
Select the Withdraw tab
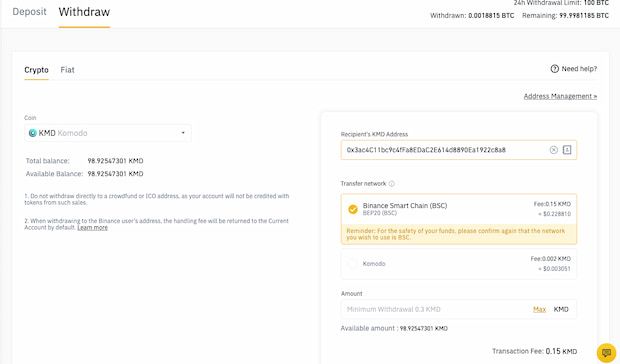[84, 12]
